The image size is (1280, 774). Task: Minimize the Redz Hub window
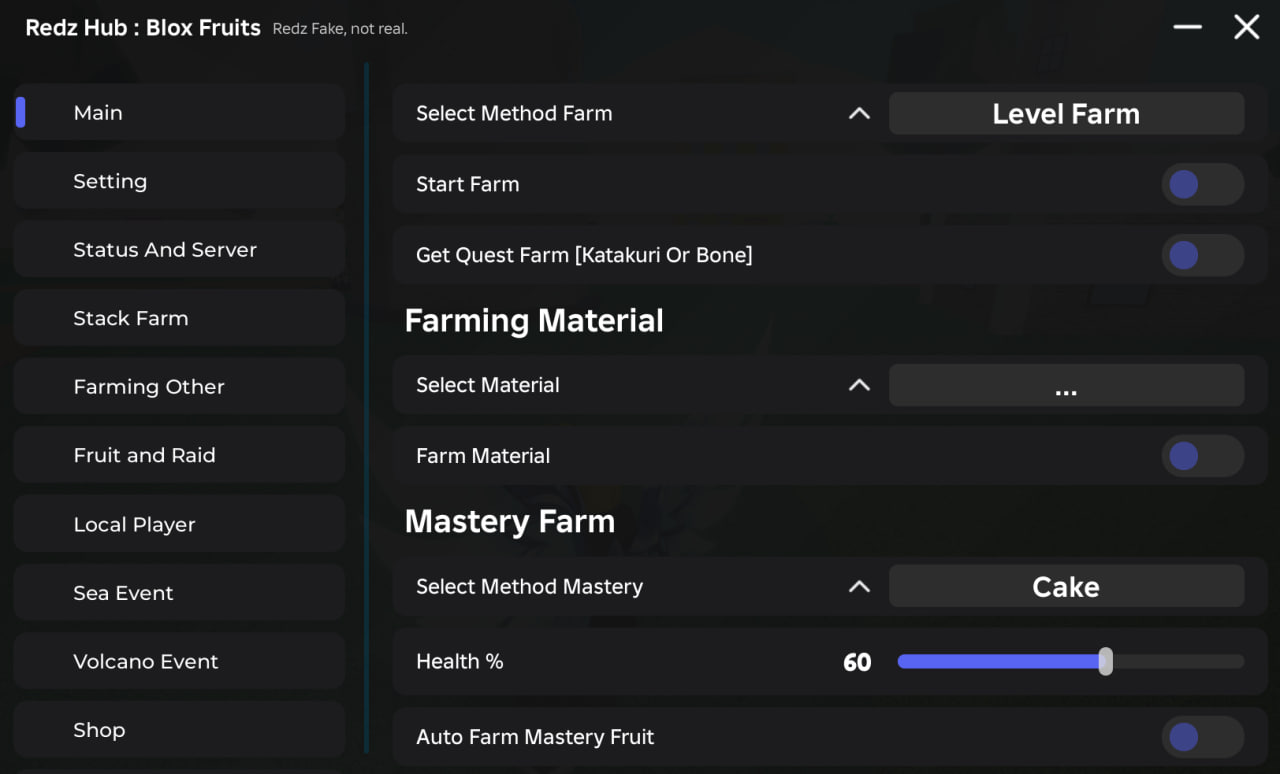click(x=1187, y=27)
